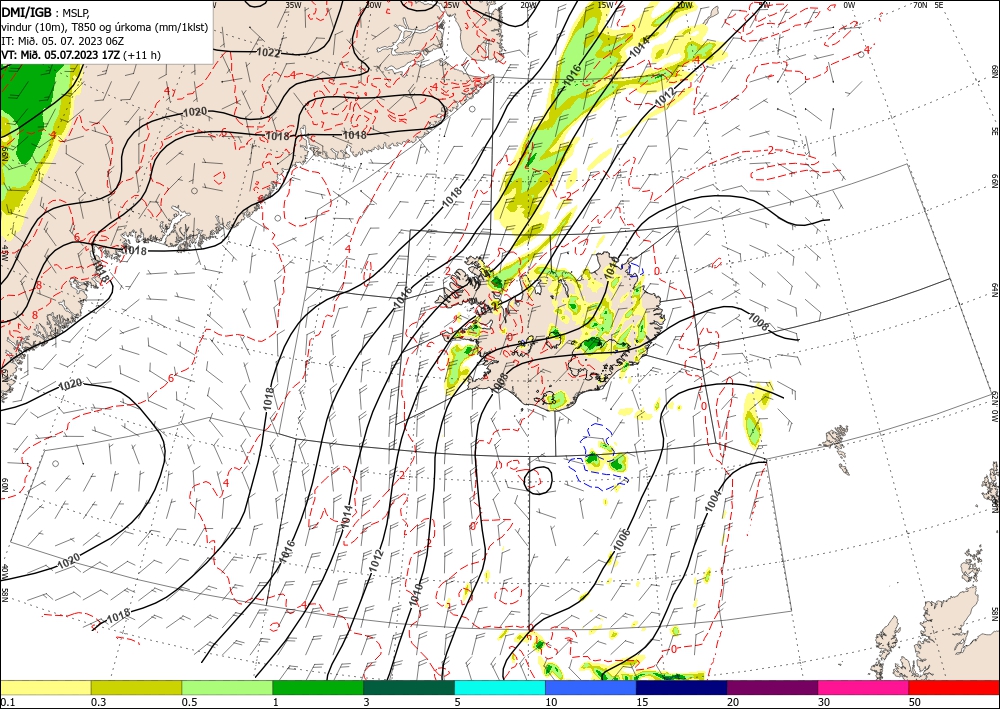Select the light green 0.5–1 legend swatch
Image resolution: width=1000 pixels, height=709 pixels.
227,687
